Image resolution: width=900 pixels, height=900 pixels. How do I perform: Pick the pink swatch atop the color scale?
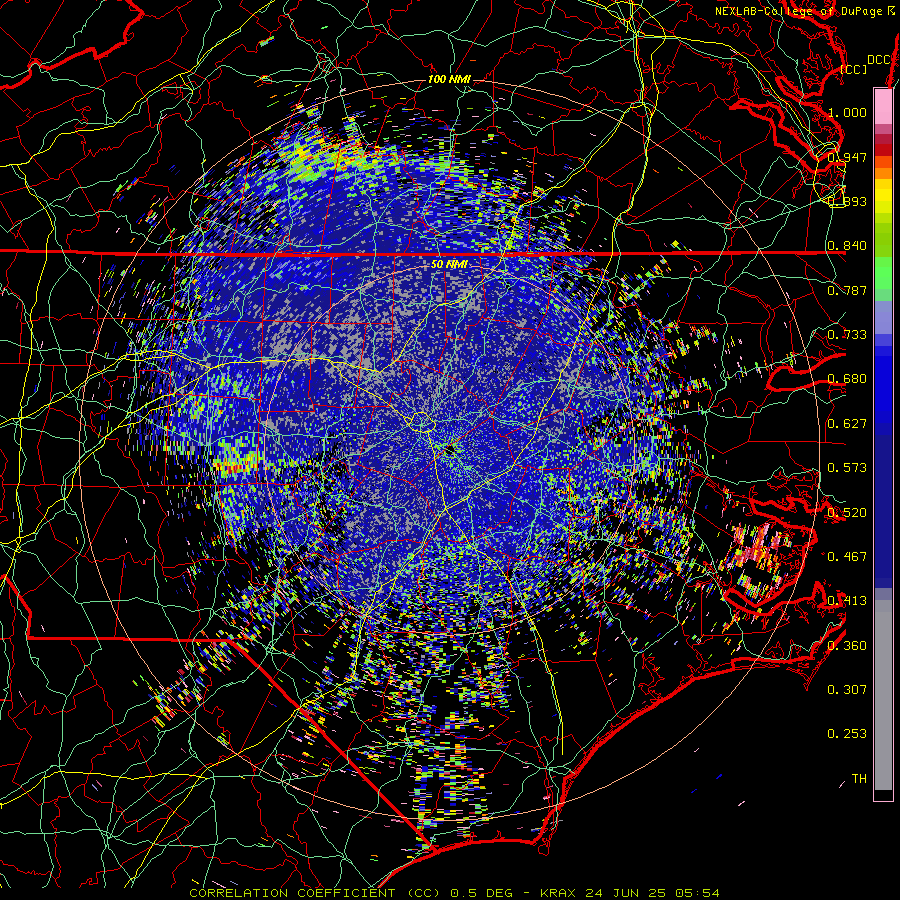883,106
